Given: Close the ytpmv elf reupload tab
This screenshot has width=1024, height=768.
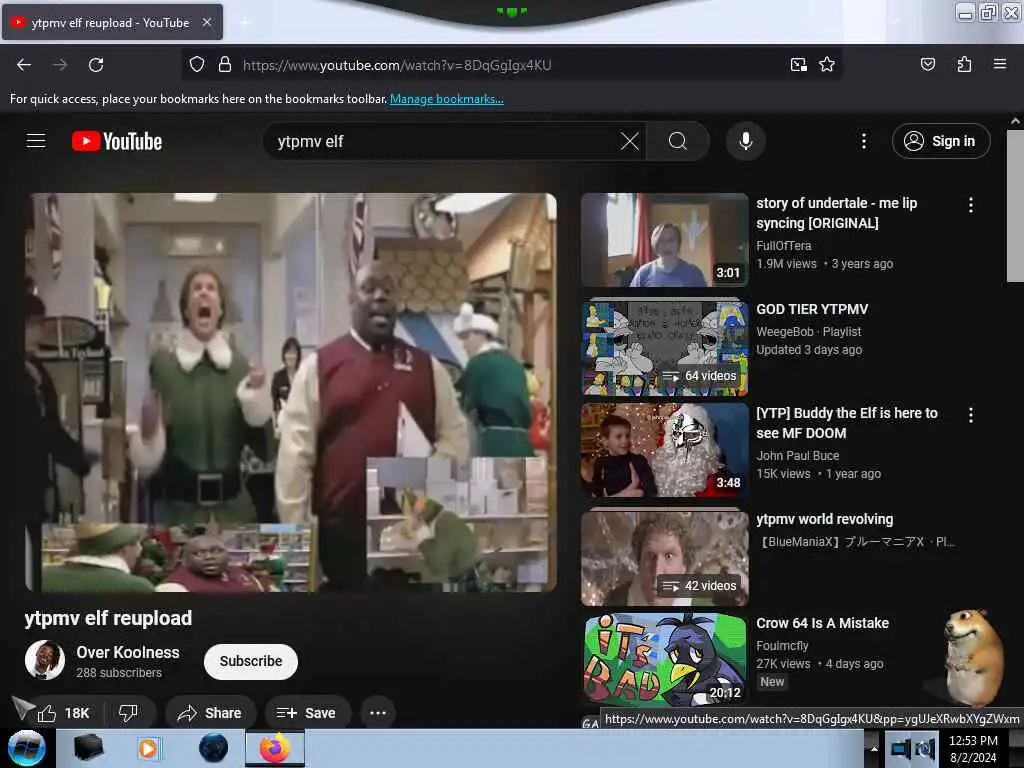Looking at the screenshot, I should (x=207, y=22).
